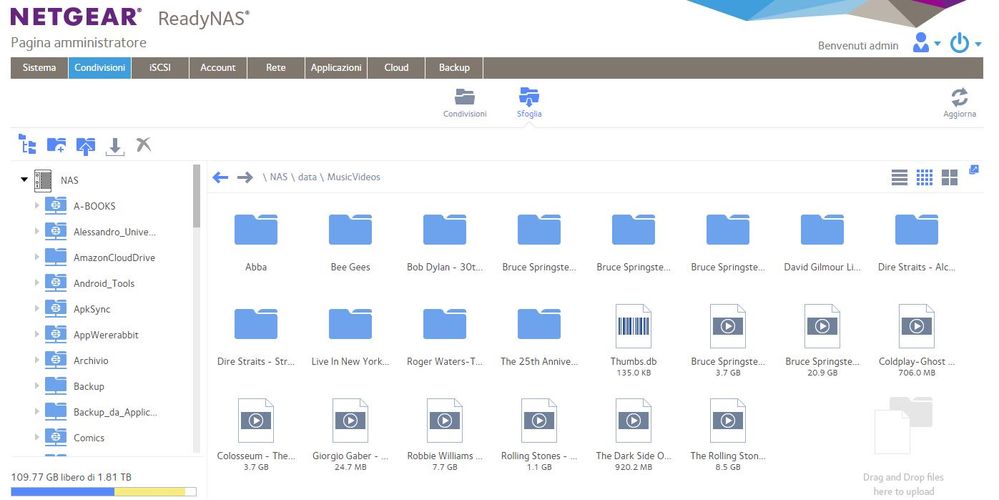Collapse the NAS tree root

24,180
